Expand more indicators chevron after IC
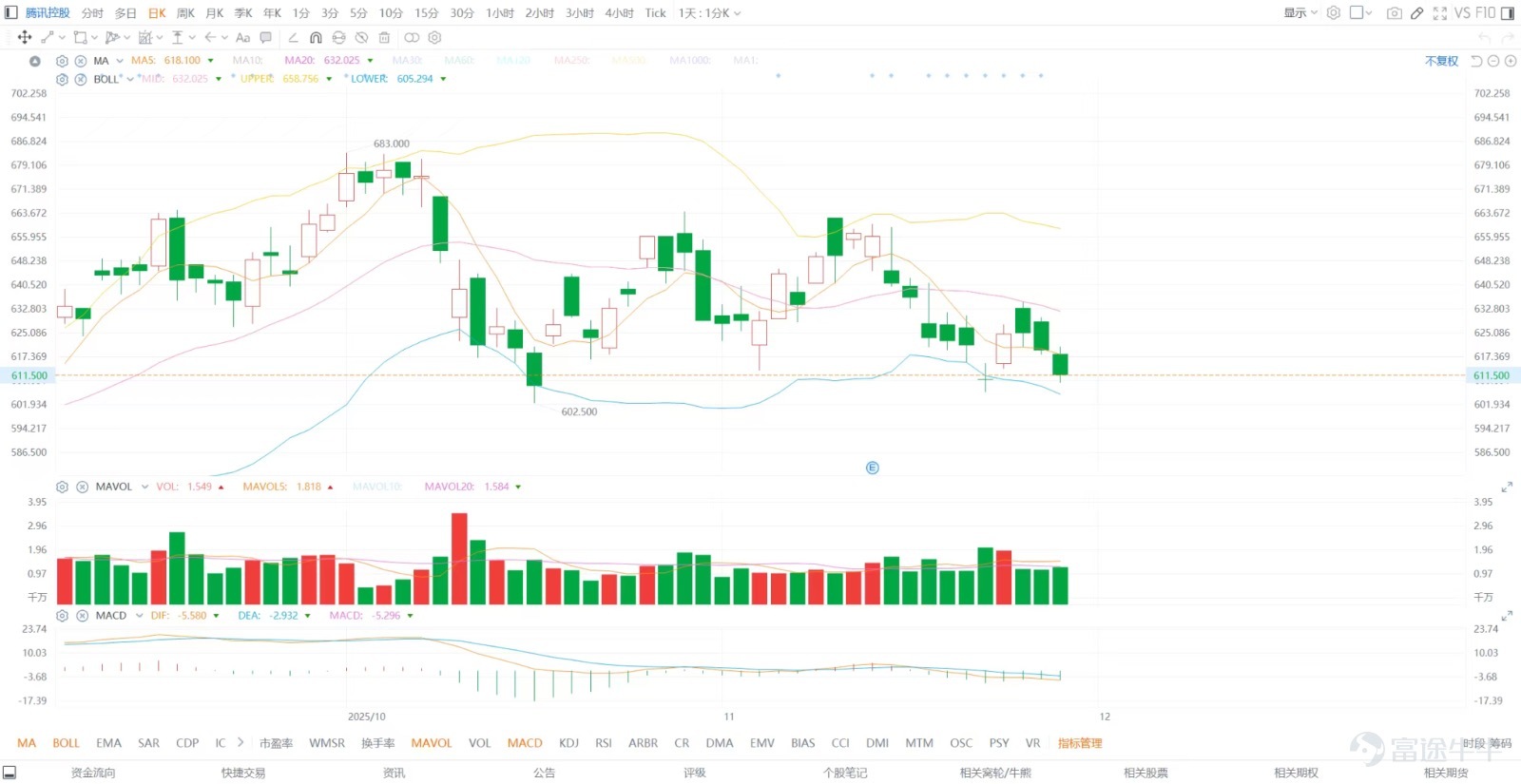1521x784 pixels. tap(241, 743)
